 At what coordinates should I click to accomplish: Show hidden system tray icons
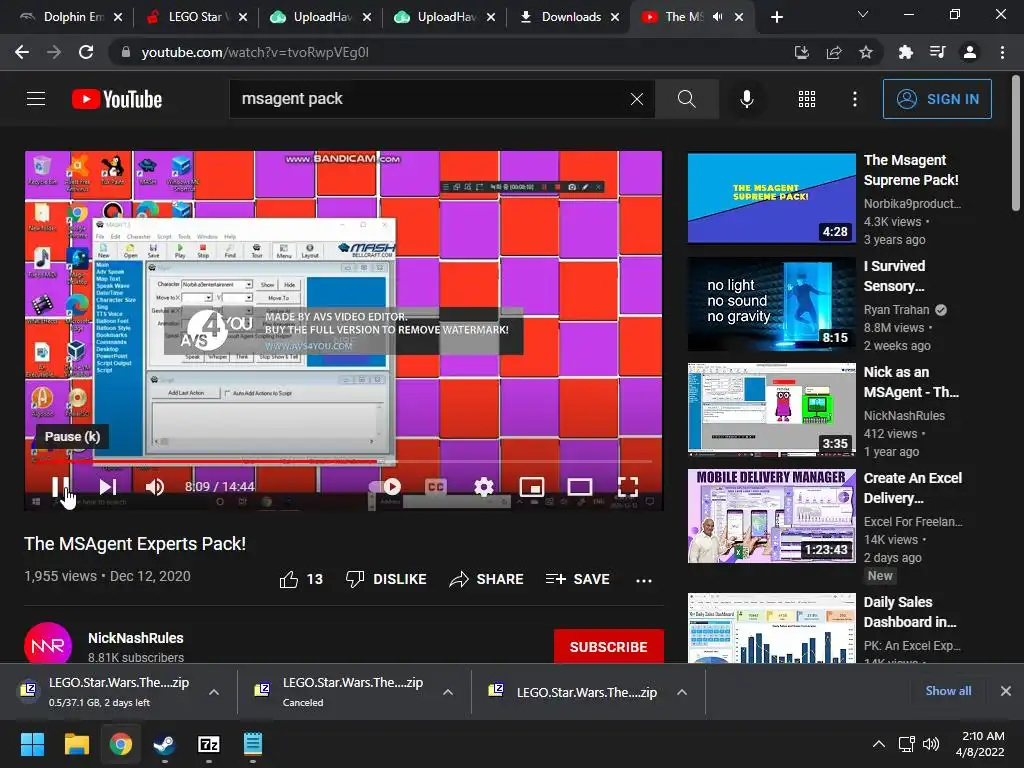coord(879,744)
